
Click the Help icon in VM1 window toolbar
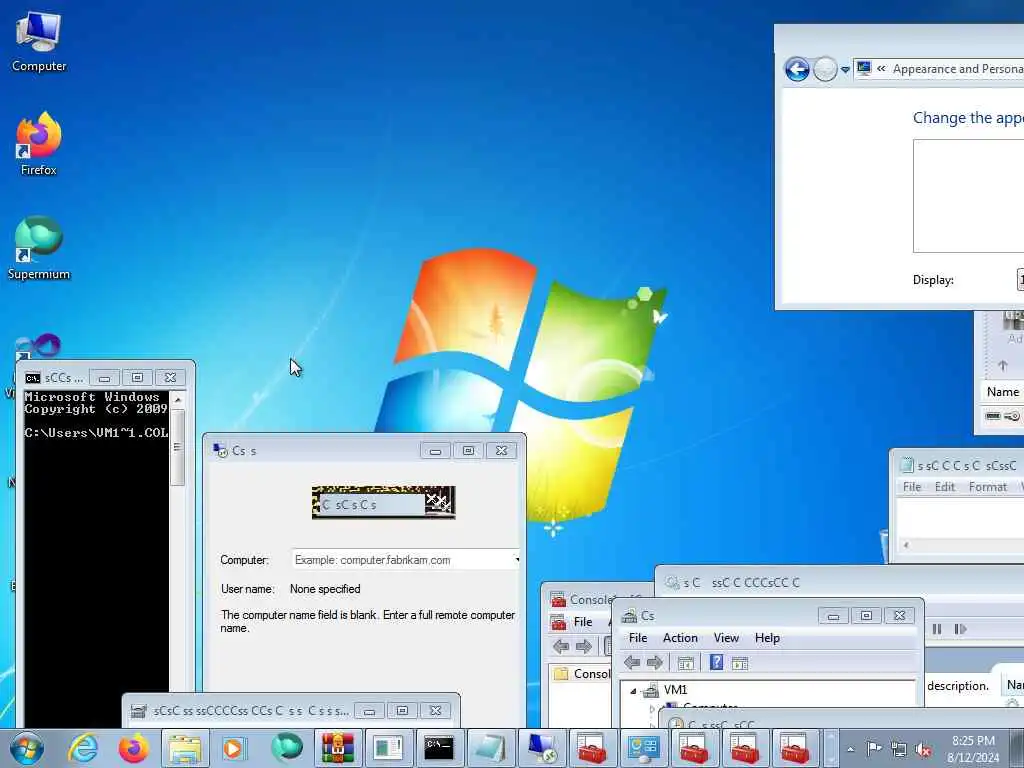(716, 662)
